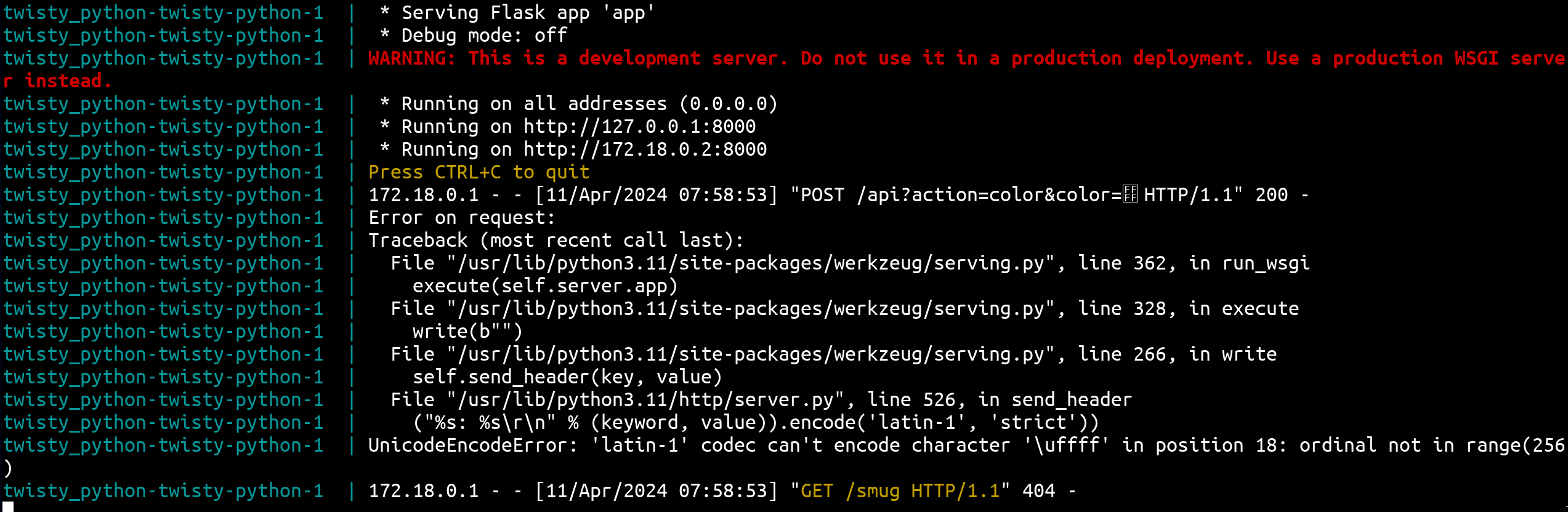Click the http/server.py file path
This screenshot has width=1568, height=512.
pyautogui.click(x=644, y=400)
